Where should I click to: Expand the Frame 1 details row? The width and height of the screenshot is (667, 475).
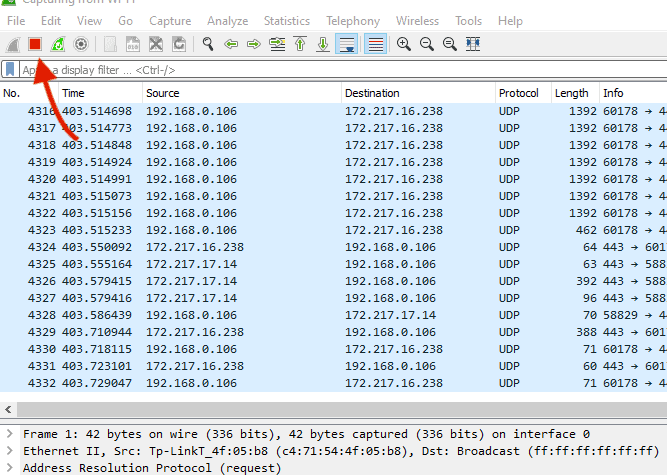pyautogui.click(x=9, y=434)
